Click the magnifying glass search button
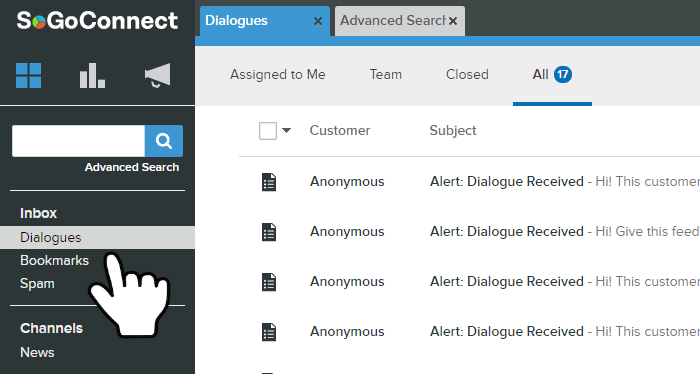This screenshot has width=700, height=374. pyautogui.click(x=164, y=141)
